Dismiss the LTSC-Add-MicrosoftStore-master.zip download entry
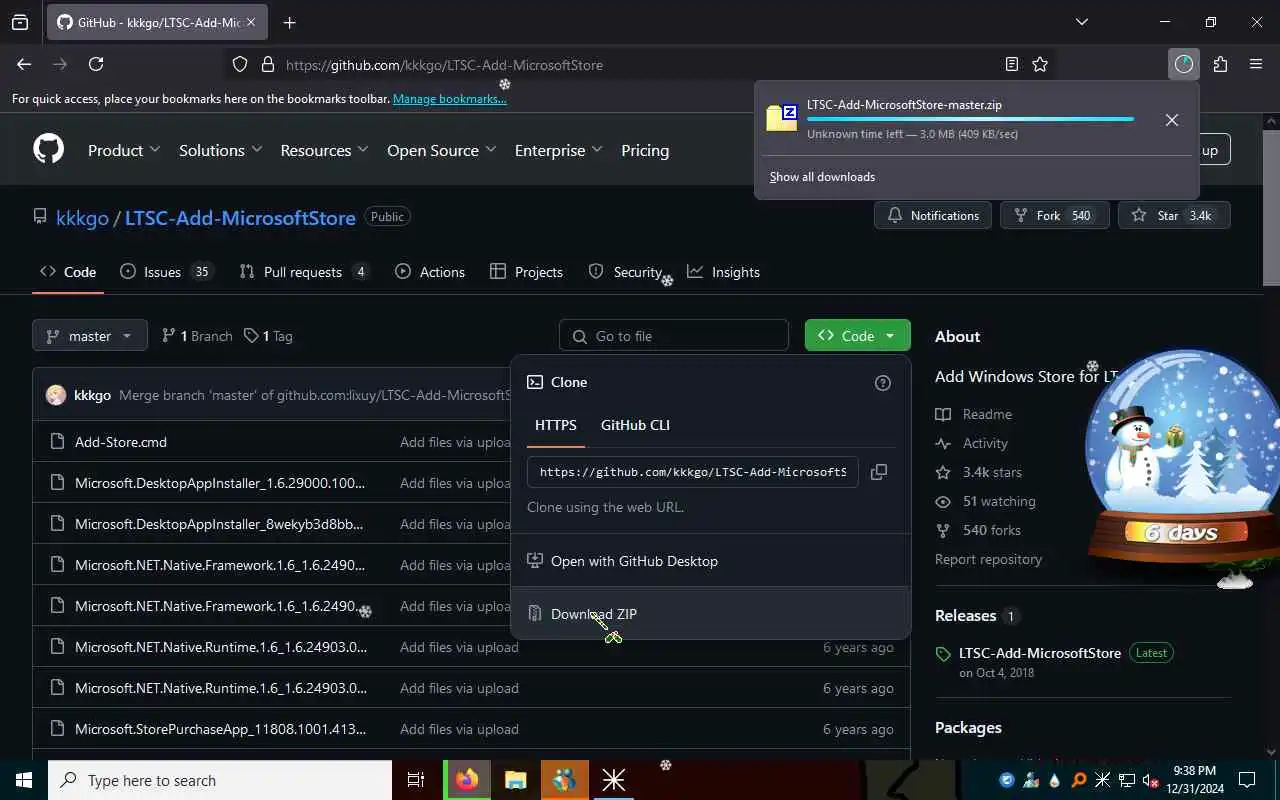The image size is (1280, 800). 1172,120
